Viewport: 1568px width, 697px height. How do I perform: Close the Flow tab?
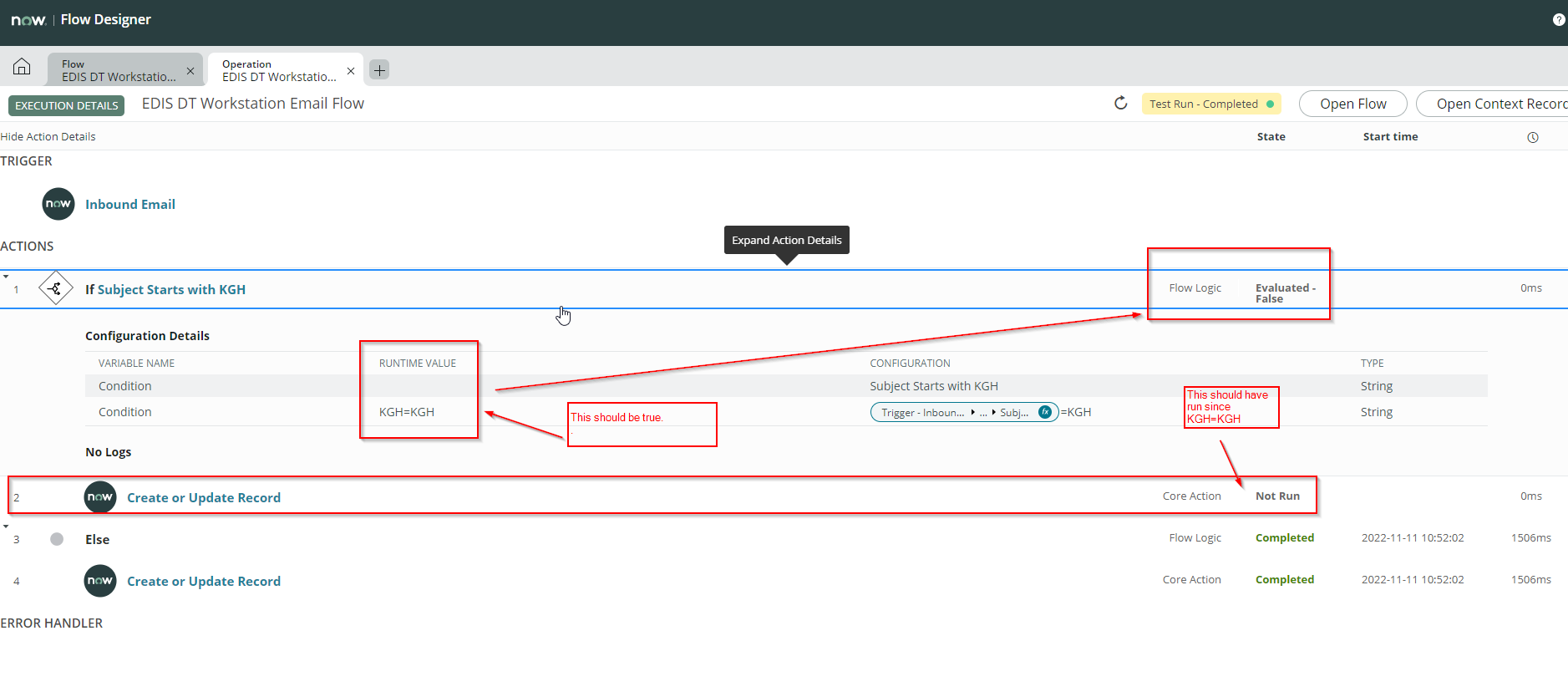point(190,71)
